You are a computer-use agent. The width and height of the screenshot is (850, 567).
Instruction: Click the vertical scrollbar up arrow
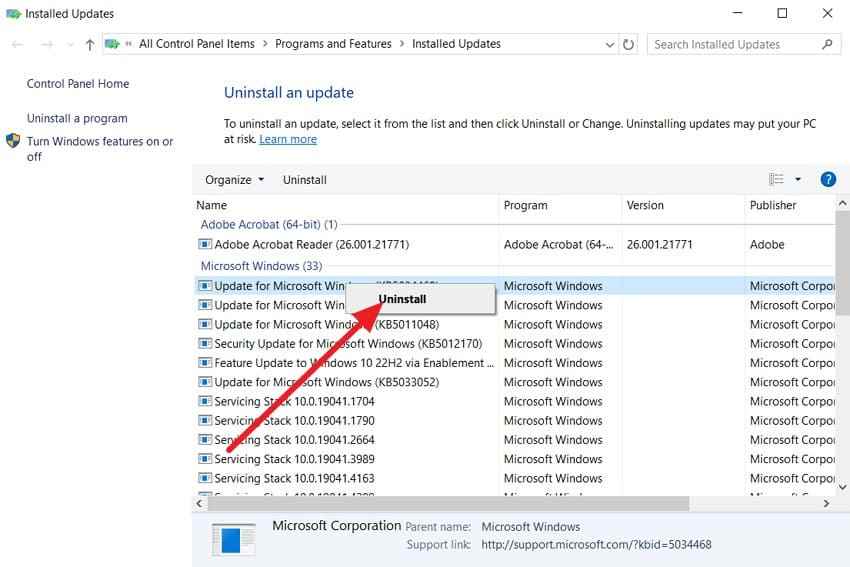pyautogui.click(x=842, y=204)
